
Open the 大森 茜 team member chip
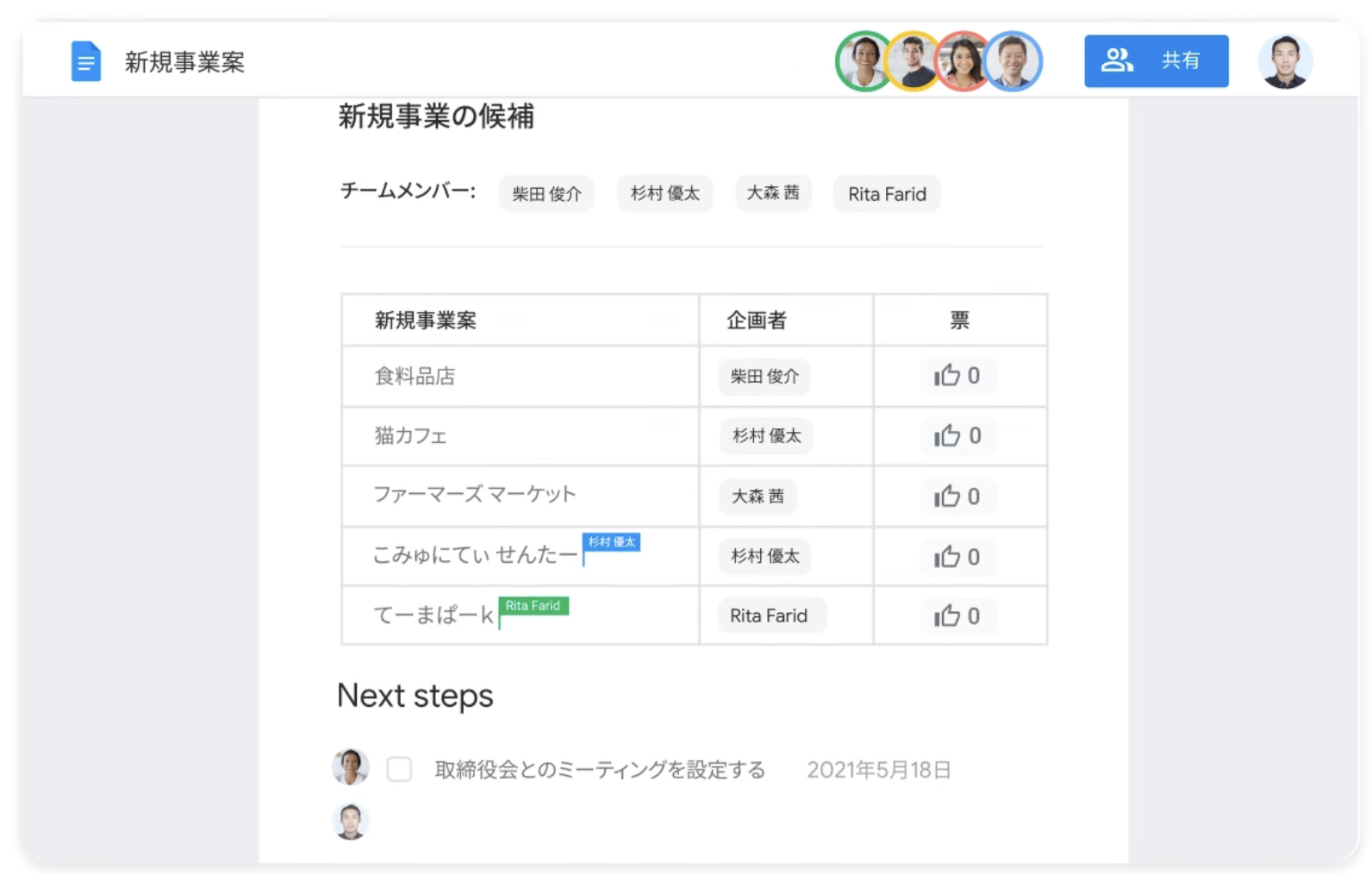tap(772, 193)
